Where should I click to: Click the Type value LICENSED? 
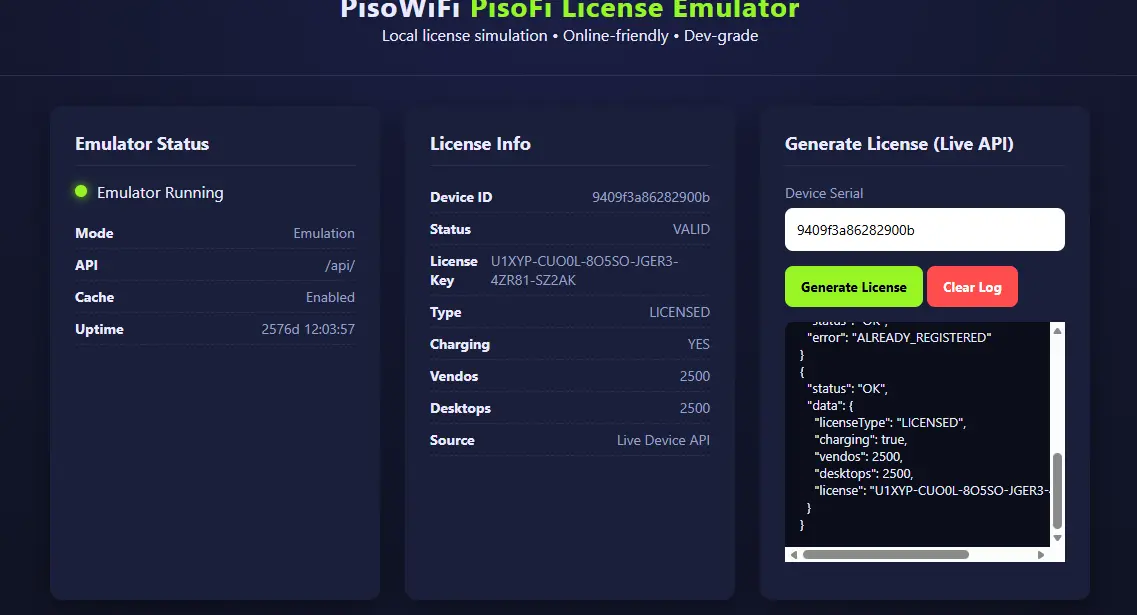click(679, 313)
